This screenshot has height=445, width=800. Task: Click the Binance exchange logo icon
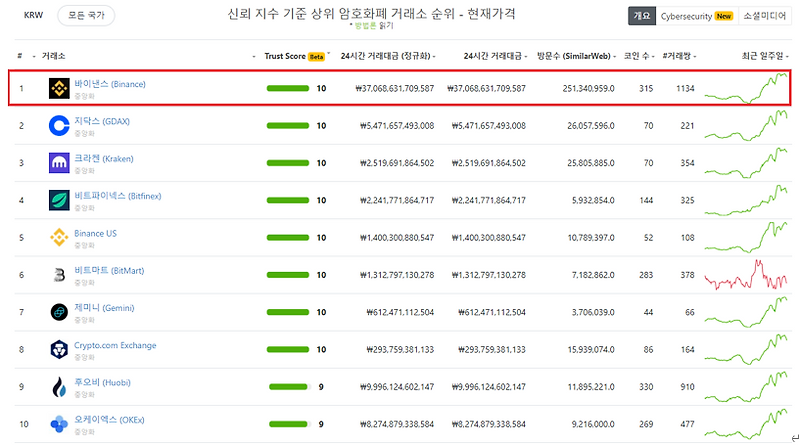(x=59, y=88)
